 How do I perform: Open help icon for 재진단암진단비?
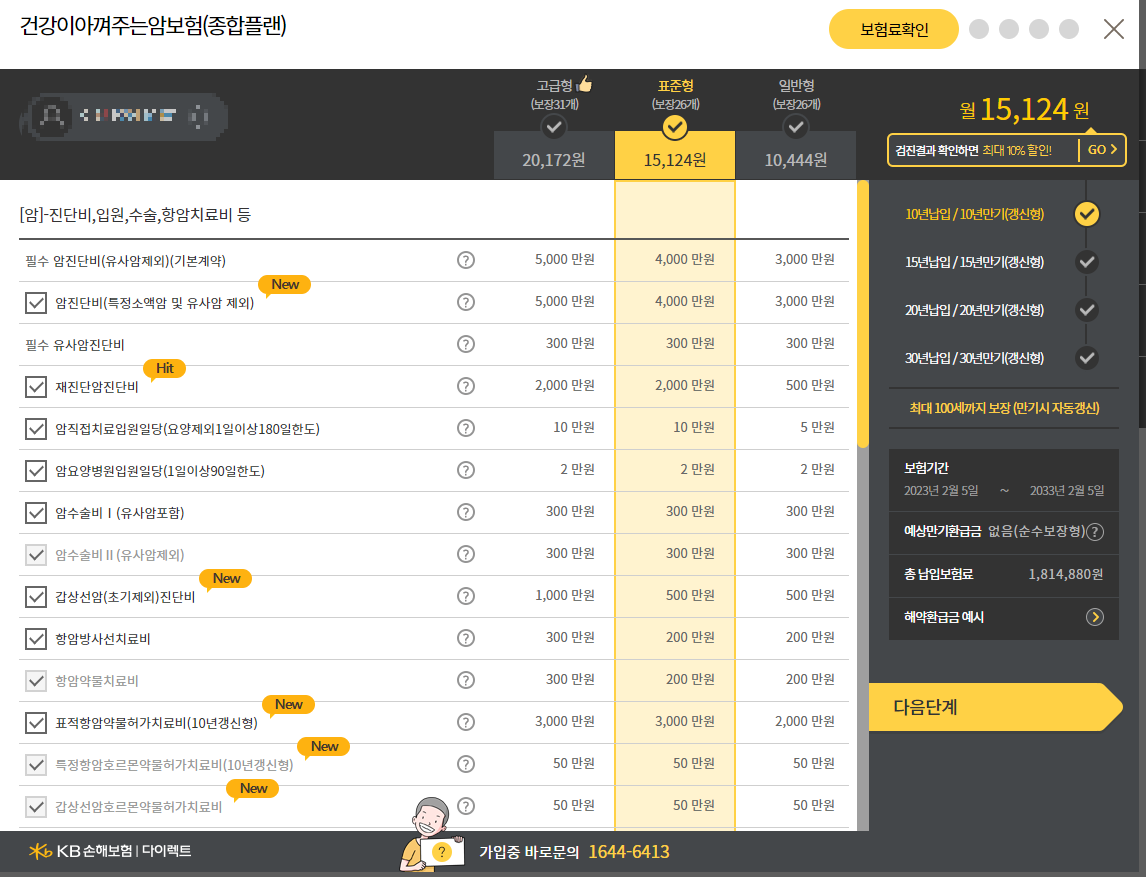click(x=466, y=386)
